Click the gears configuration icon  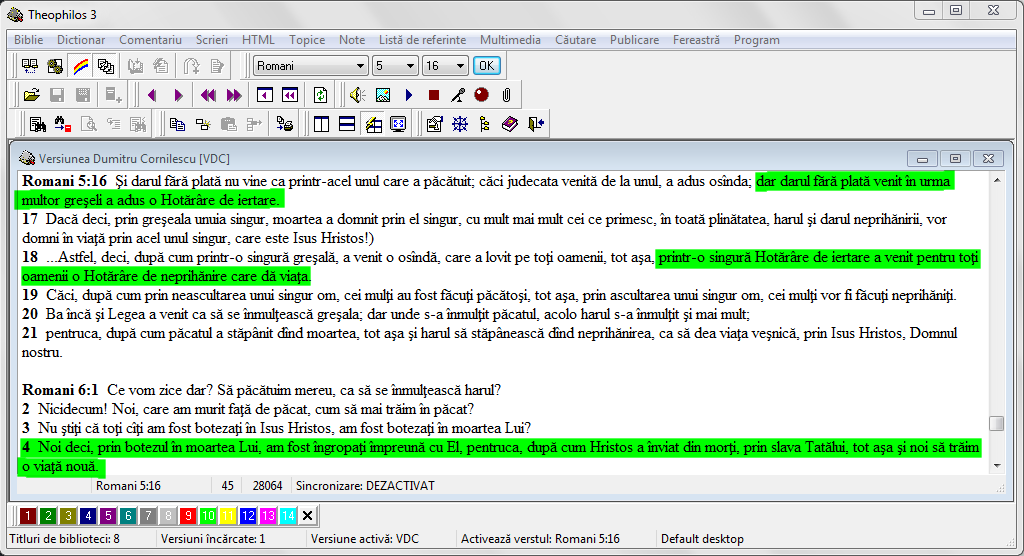(55, 66)
